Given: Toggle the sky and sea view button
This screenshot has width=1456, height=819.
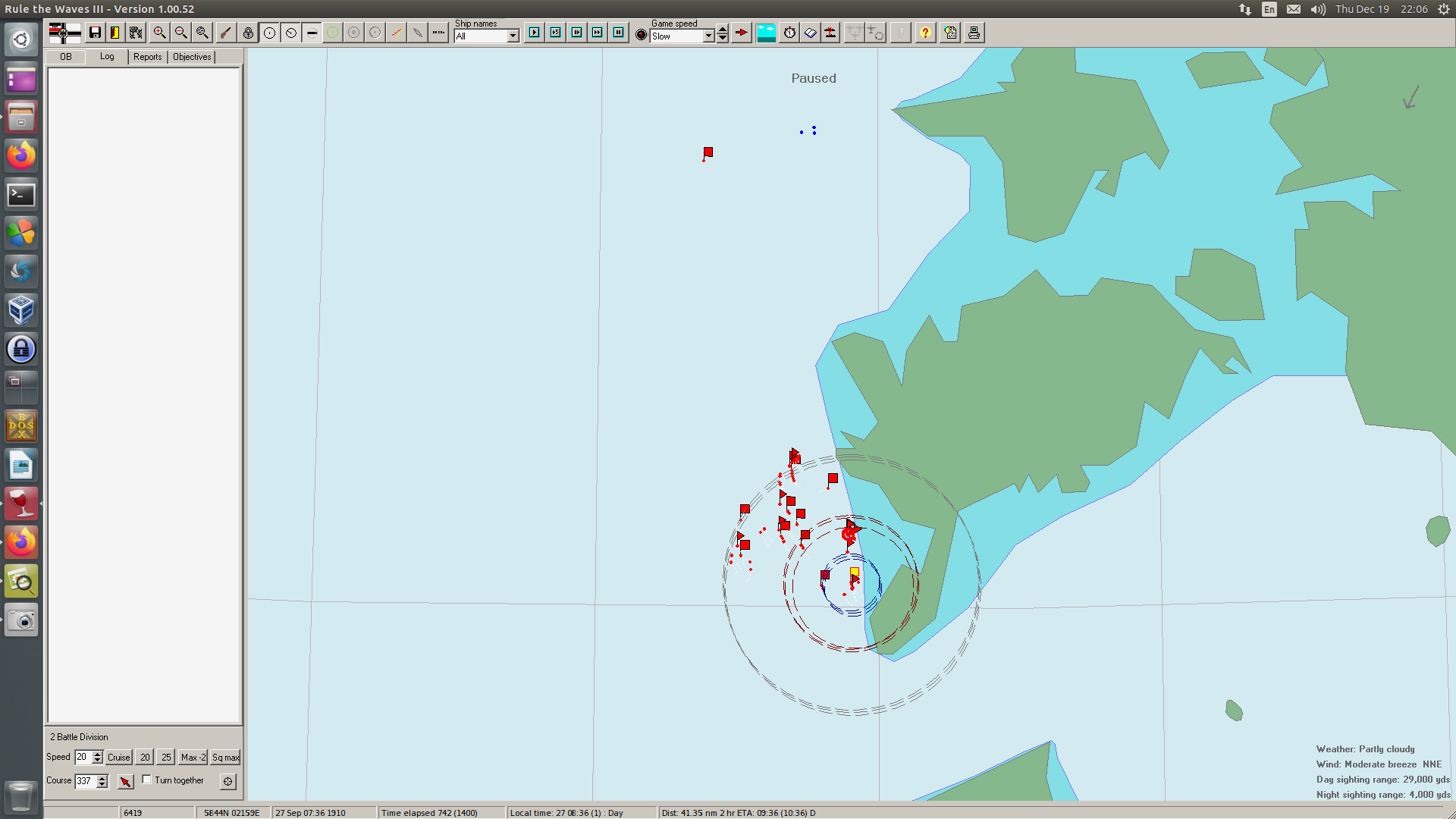Looking at the screenshot, I should pyautogui.click(x=766, y=33).
